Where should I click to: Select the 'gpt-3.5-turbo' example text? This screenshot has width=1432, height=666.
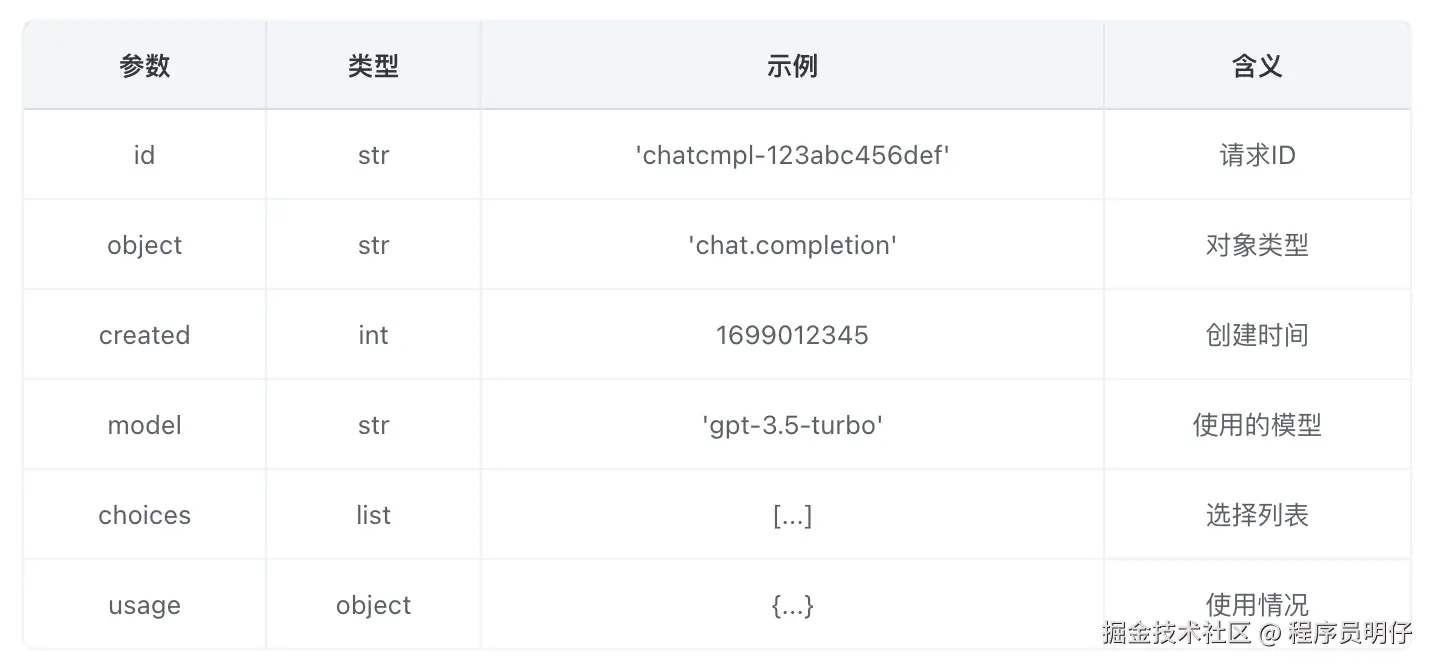(792, 425)
